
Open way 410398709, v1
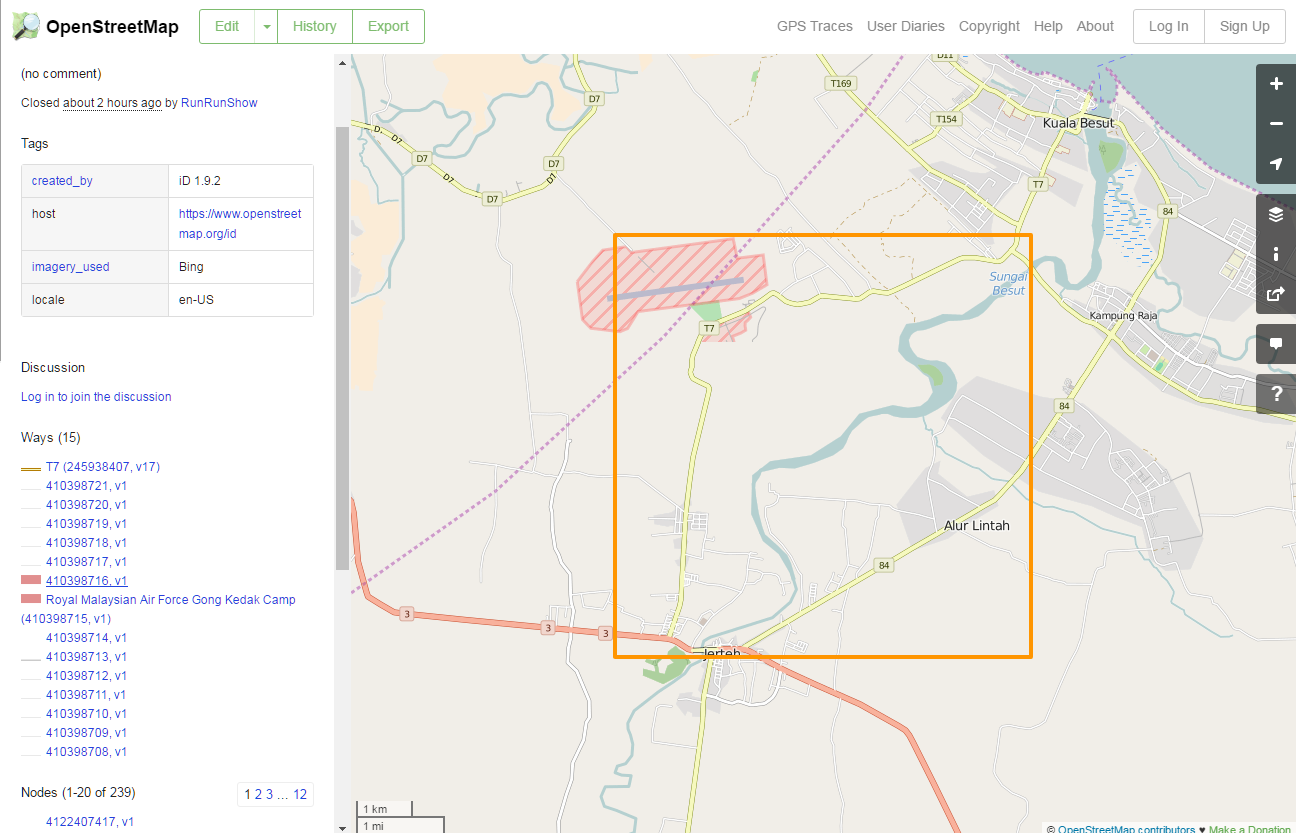point(86,733)
